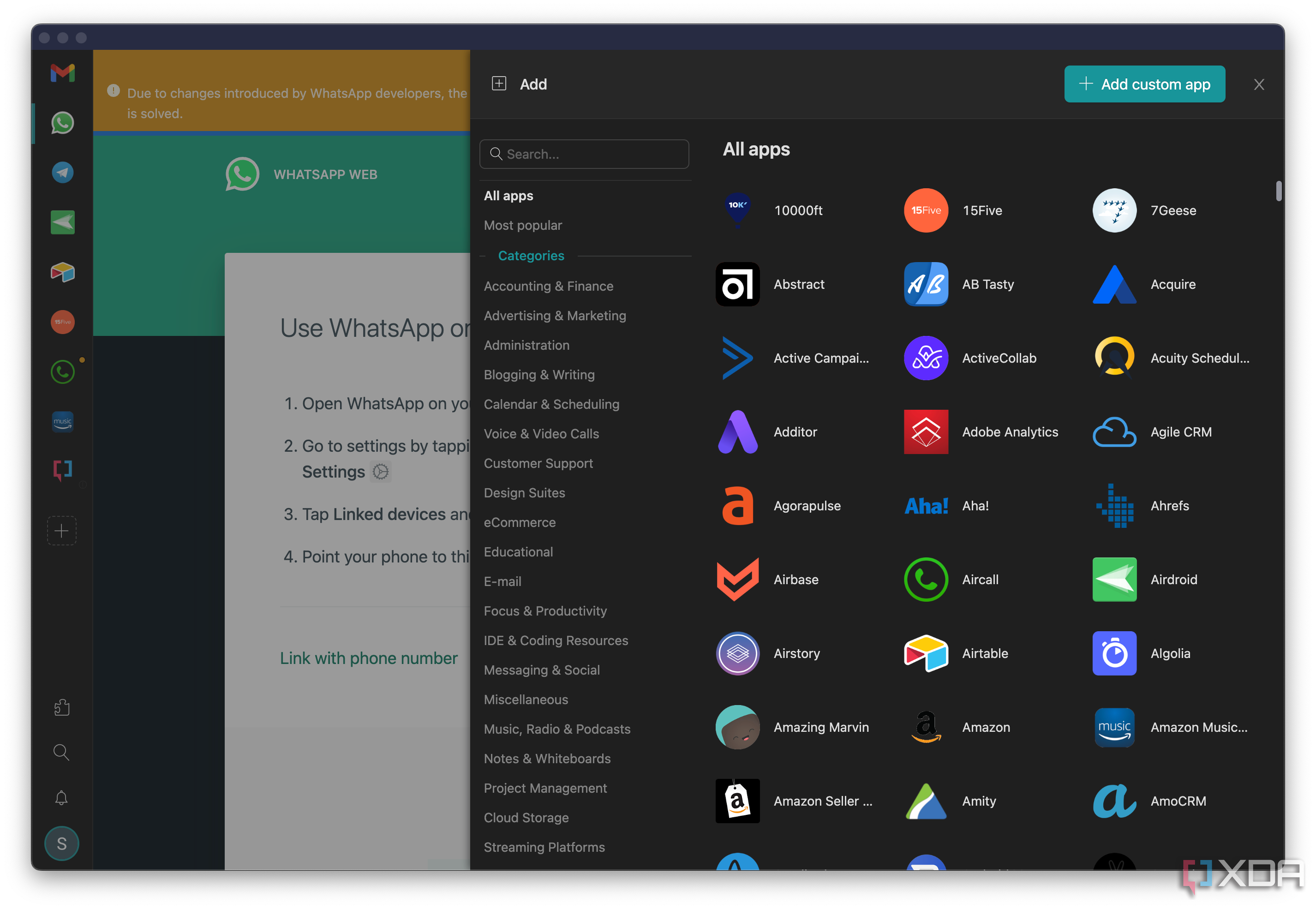Screen dimensions: 1316x909
Task: Select the Telegram sidebar icon
Action: (62, 173)
